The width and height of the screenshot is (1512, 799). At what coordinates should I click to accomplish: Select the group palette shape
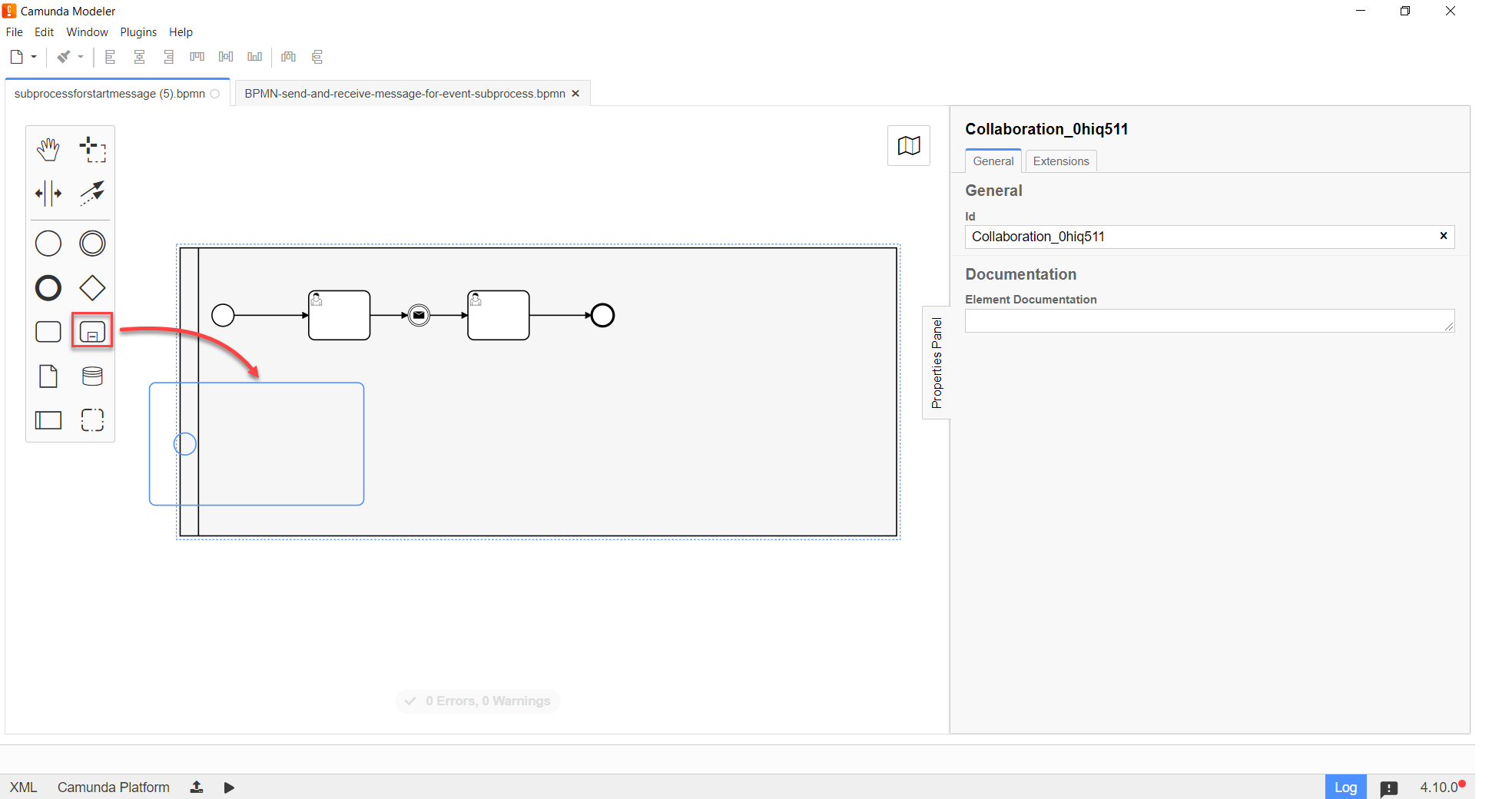(92, 420)
